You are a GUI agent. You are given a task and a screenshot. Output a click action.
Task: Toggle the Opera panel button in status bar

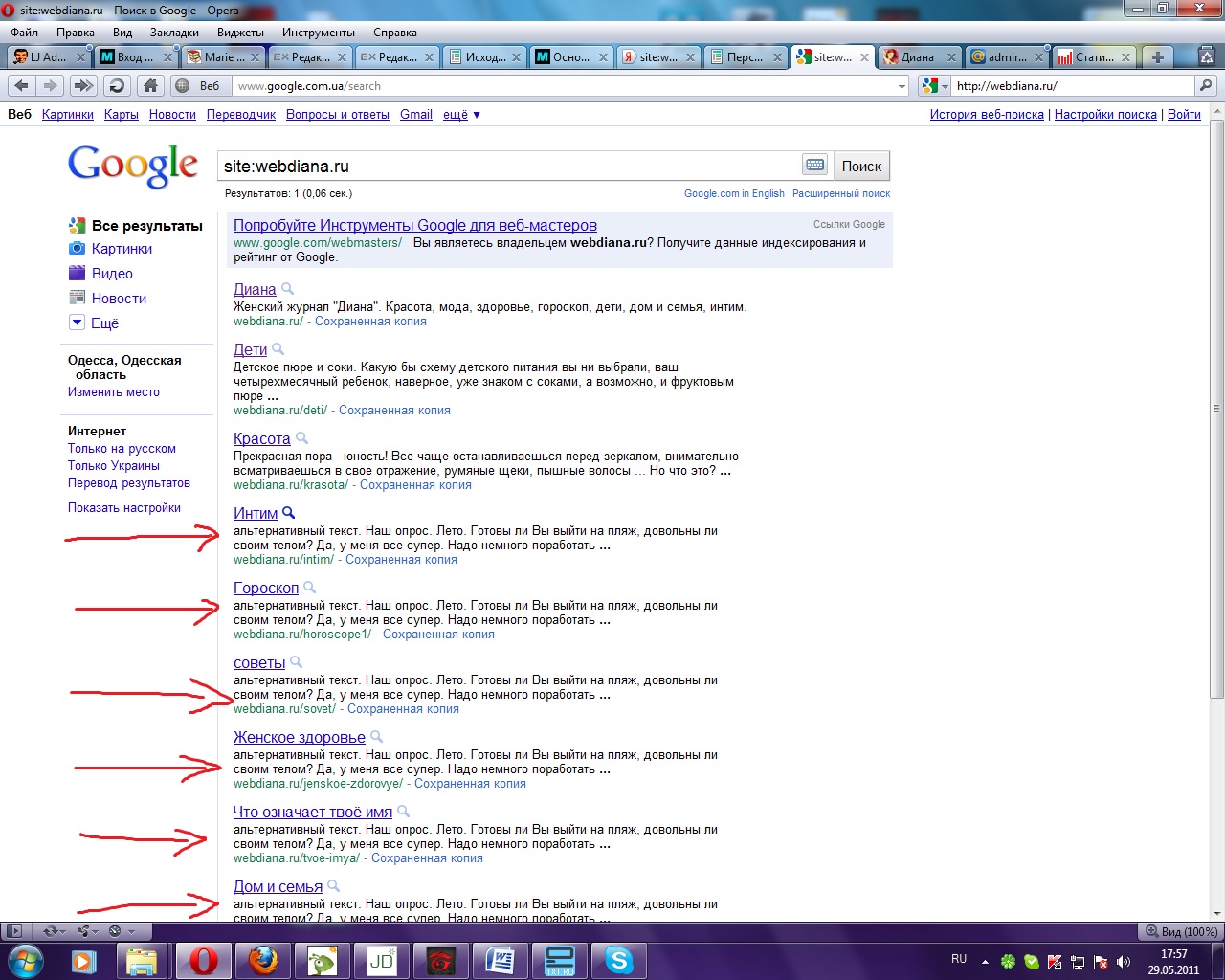(x=14, y=931)
